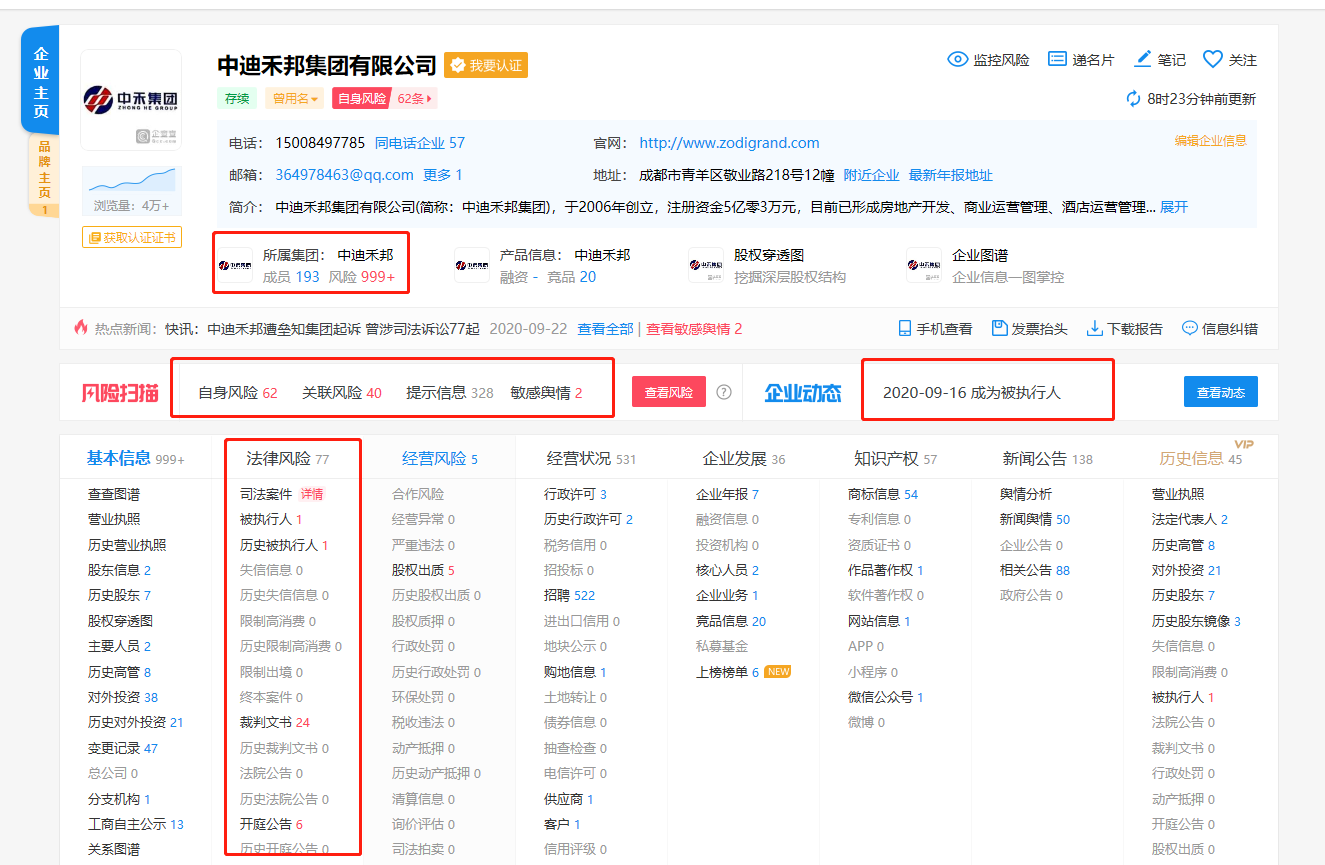The image size is (1325, 865).
Task: Click the 获取认证证书 button
Action: tap(131, 237)
